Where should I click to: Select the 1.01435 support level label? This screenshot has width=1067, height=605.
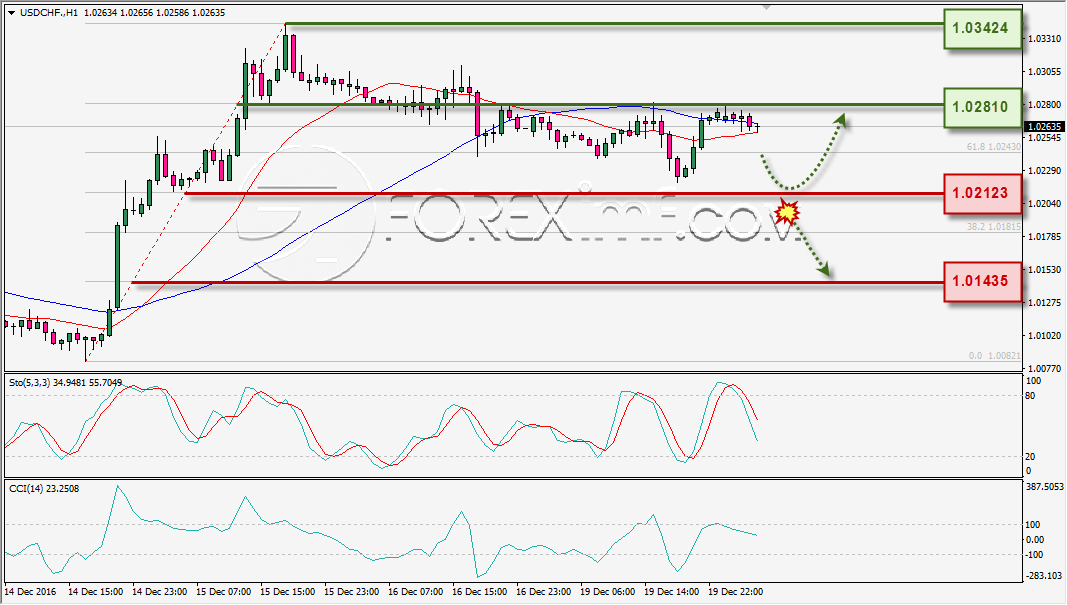(x=983, y=282)
